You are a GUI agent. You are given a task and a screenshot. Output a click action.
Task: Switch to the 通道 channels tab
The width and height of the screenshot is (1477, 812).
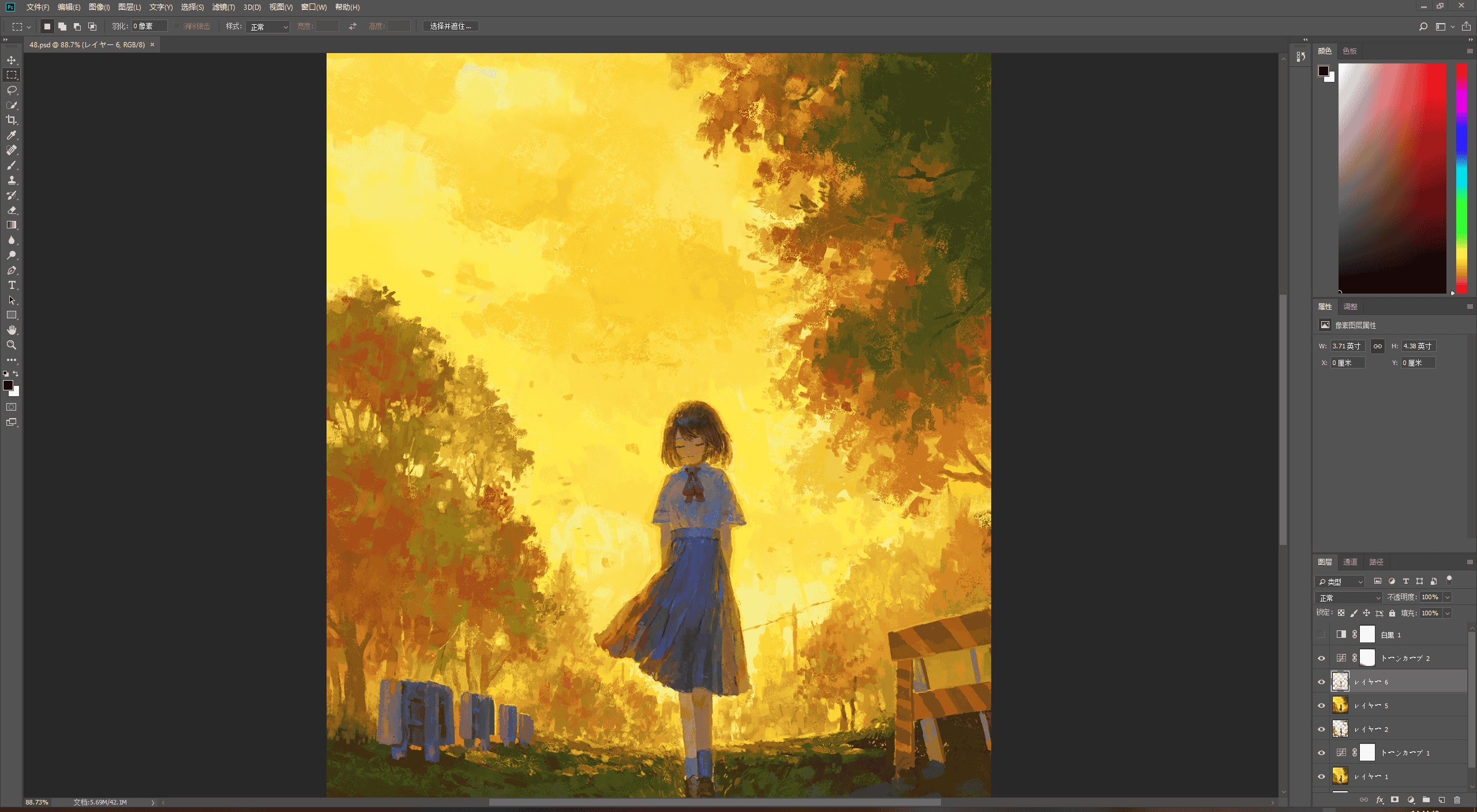[x=1350, y=562]
